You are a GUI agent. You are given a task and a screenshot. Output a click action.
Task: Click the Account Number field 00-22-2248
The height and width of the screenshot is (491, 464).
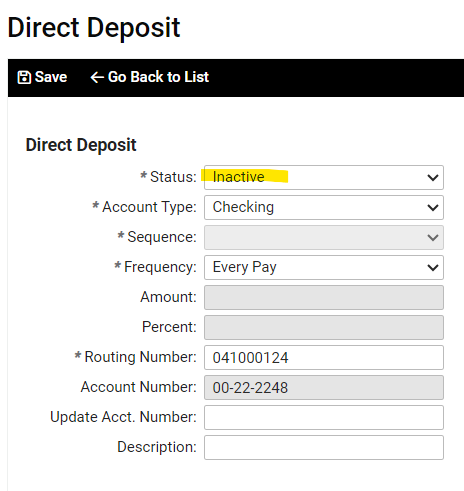point(324,387)
